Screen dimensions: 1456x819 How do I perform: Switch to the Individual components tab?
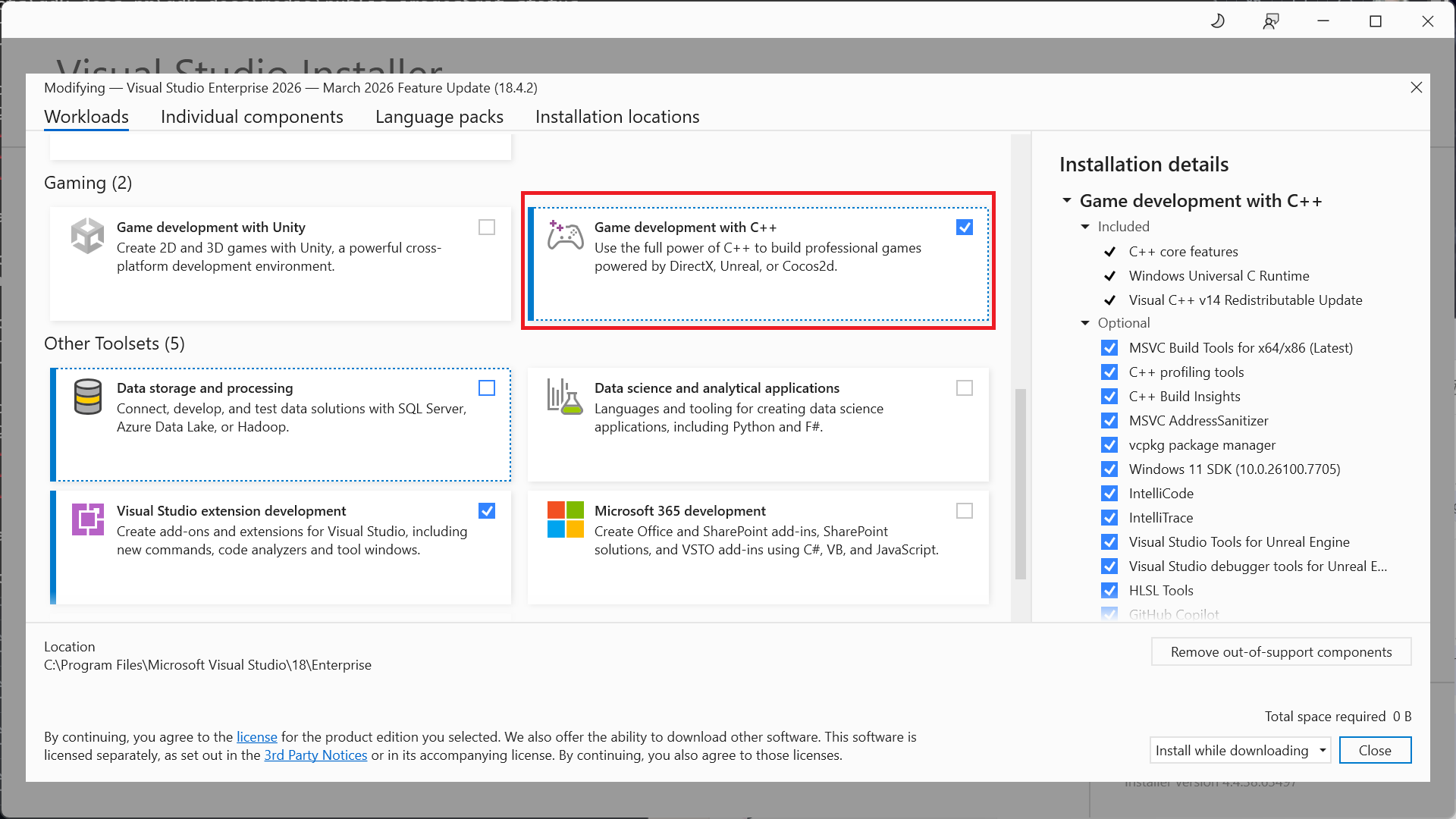252,117
